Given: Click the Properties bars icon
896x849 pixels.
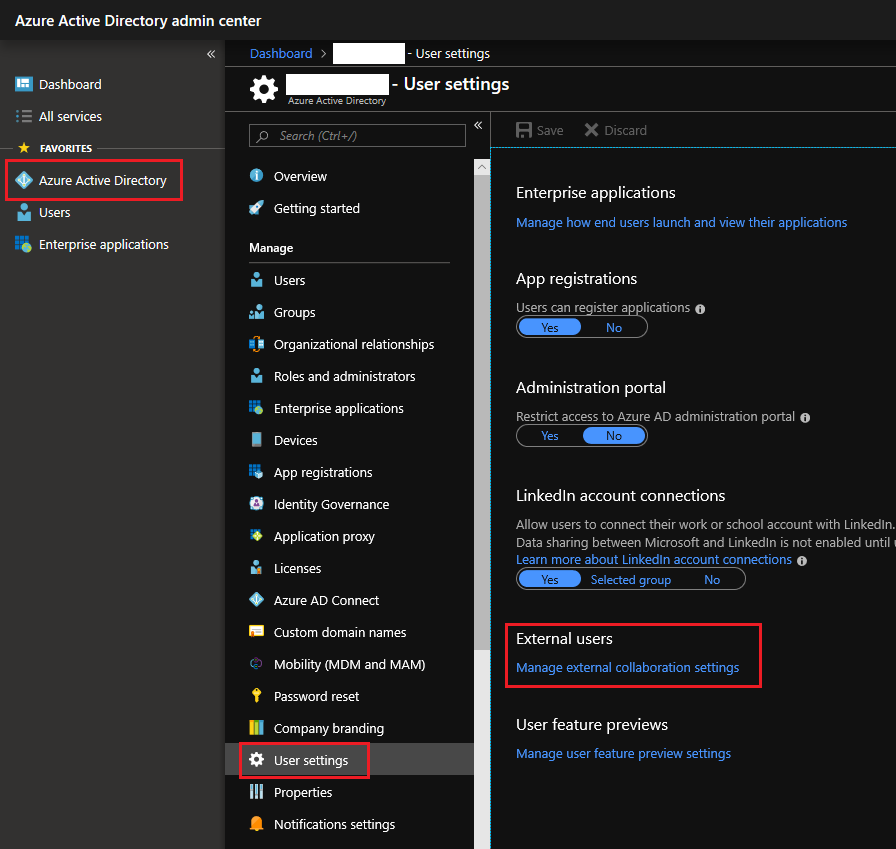Looking at the screenshot, I should 257,791.
